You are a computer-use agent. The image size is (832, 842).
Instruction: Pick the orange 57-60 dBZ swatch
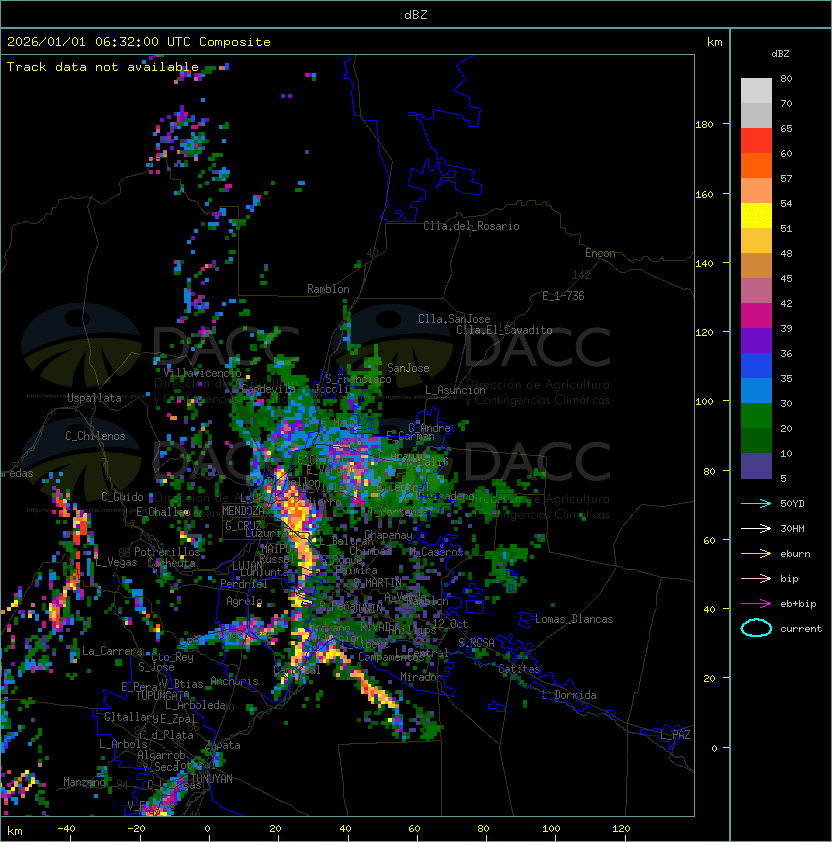click(756, 166)
